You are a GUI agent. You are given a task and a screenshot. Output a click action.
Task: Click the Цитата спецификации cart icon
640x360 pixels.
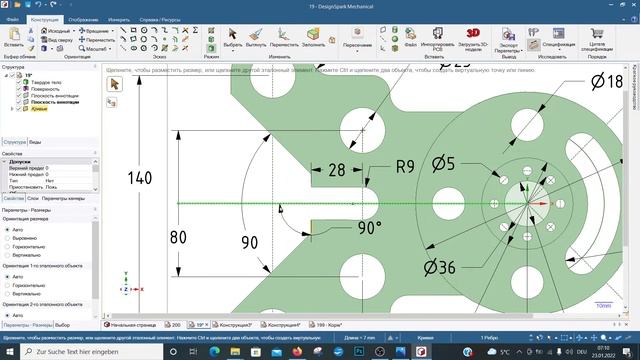(x=597, y=33)
